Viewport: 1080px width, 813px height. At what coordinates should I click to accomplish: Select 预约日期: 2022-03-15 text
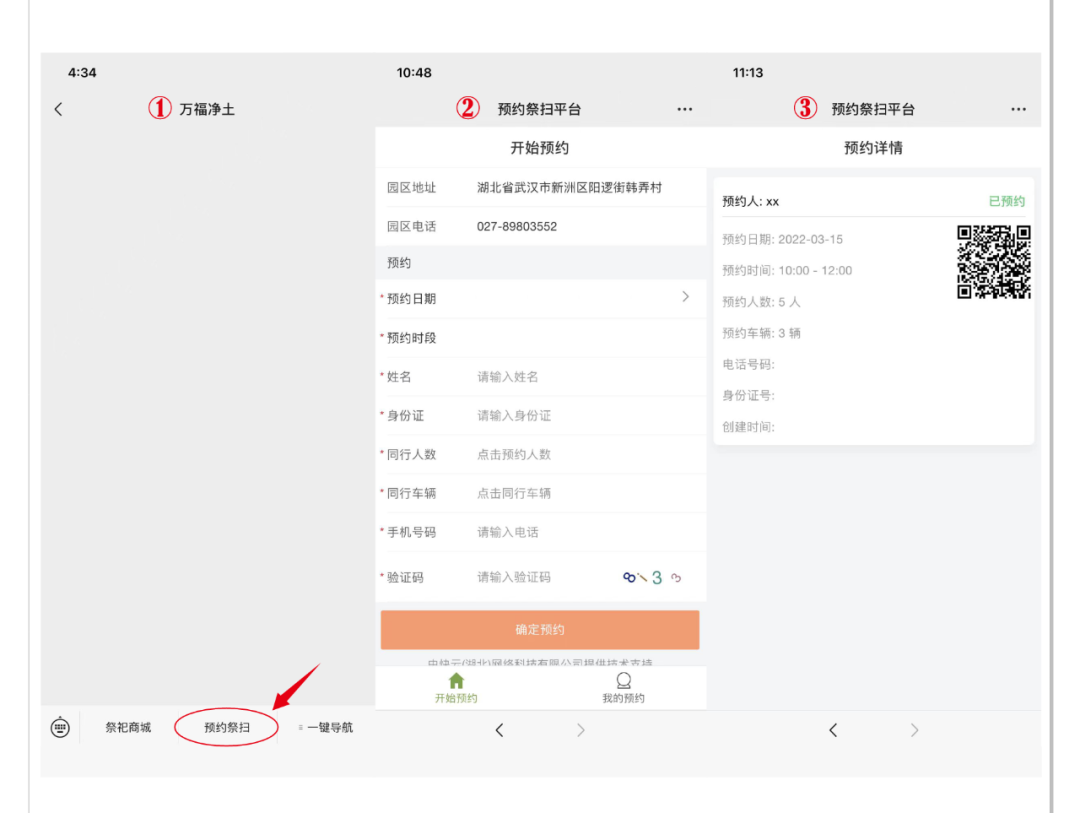(782, 239)
